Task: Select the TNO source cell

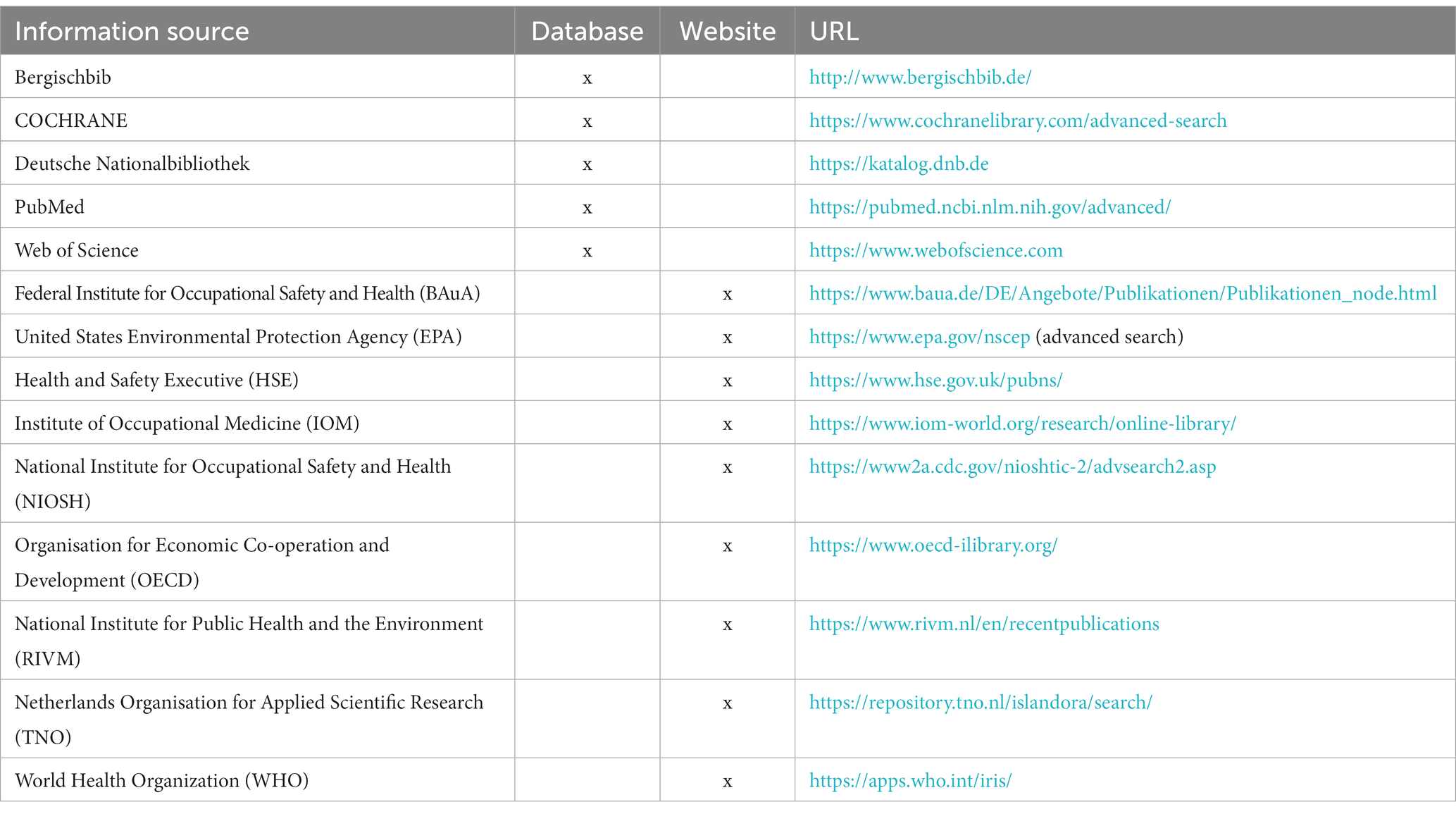Action: pos(257,719)
